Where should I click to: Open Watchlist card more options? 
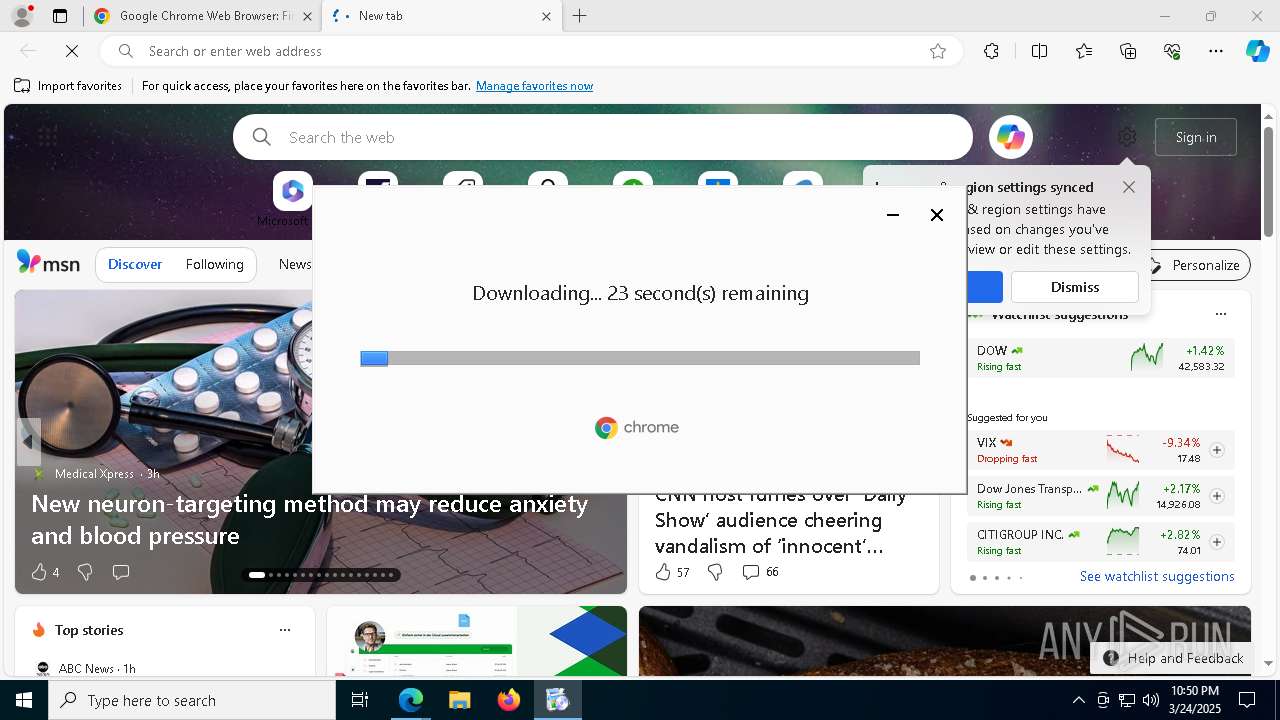[1220, 314]
